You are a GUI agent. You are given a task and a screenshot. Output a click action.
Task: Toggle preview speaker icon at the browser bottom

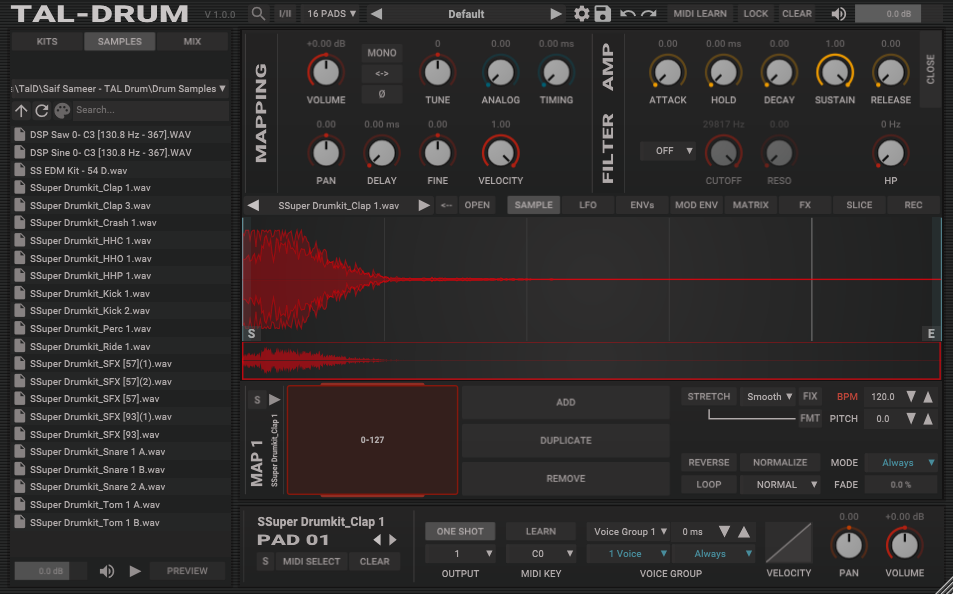pos(107,571)
